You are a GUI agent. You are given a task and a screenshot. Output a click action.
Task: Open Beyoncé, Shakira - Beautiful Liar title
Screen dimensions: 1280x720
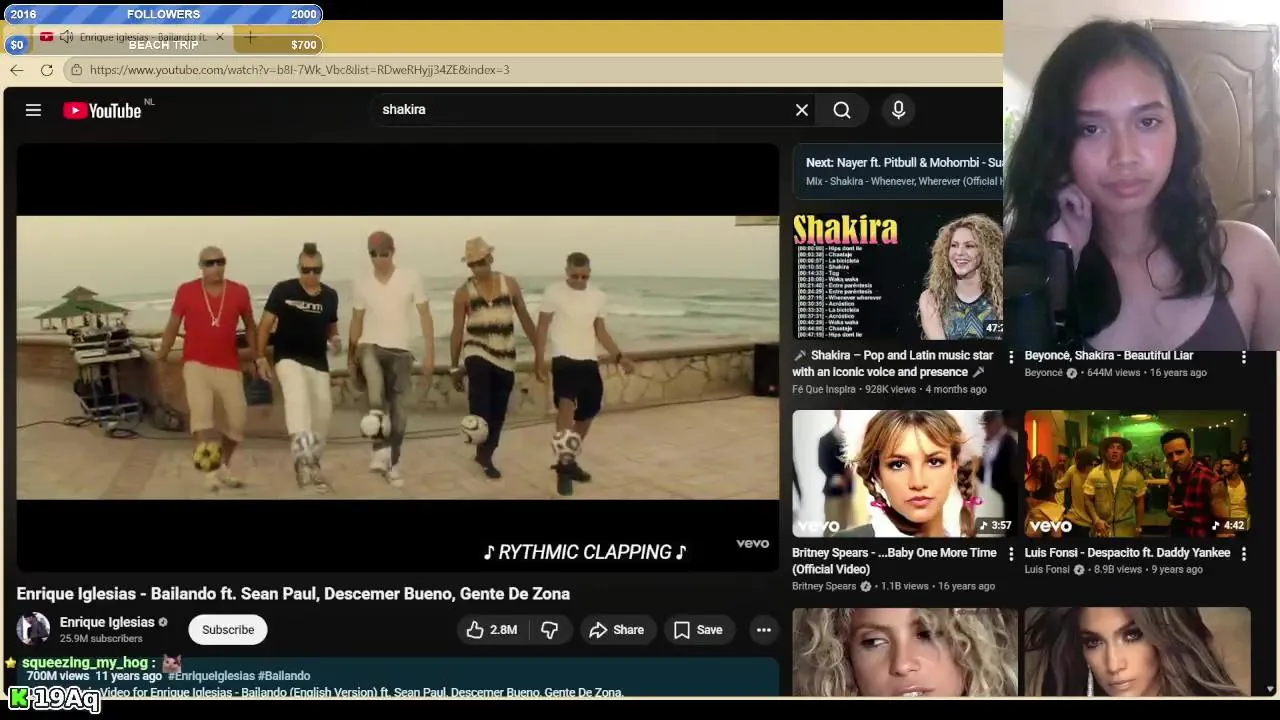click(1109, 356)
